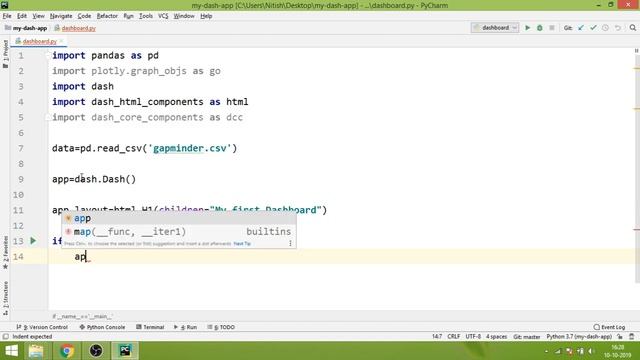Open OBS Studio taskbar icon
The image size is (640, 360).
(96, 351)
